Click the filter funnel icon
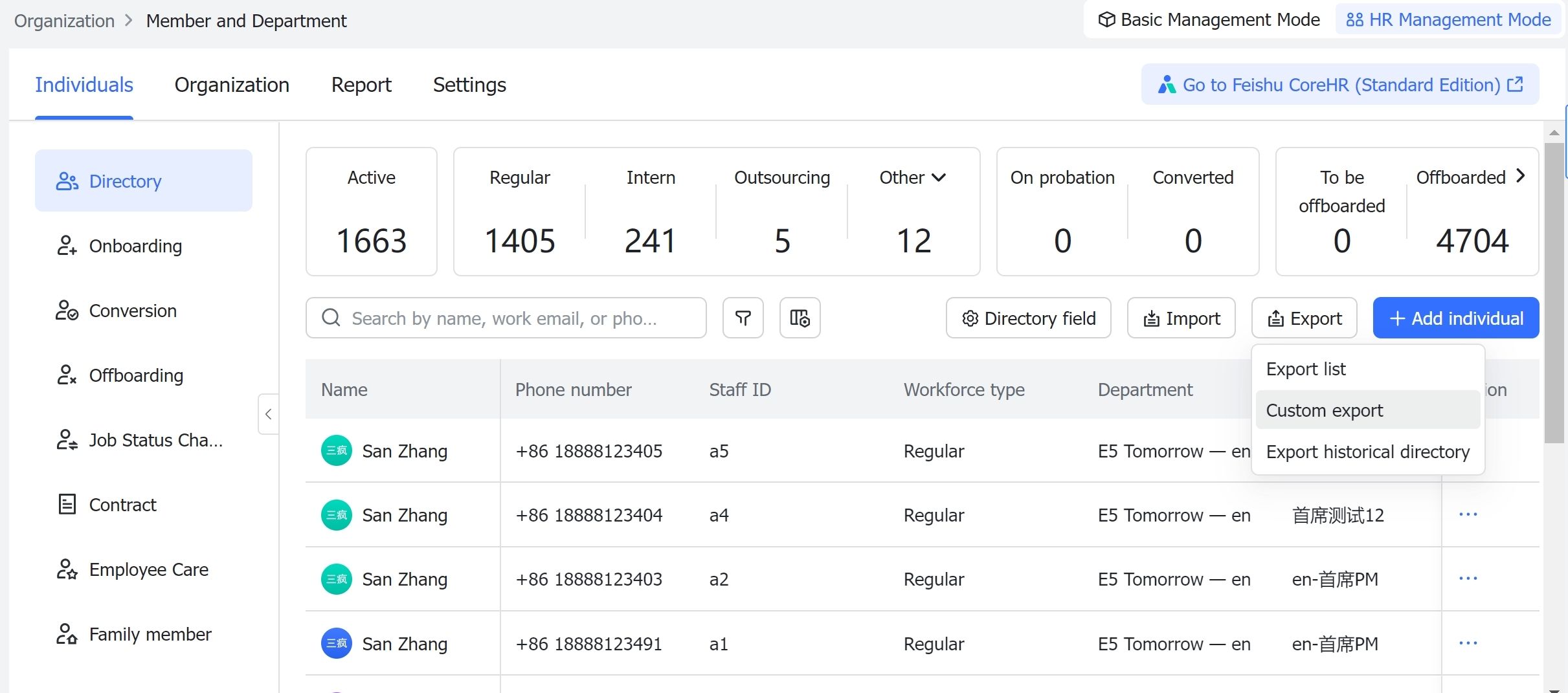The width and height of the screenshot is (1568, 693). point(743,318)
